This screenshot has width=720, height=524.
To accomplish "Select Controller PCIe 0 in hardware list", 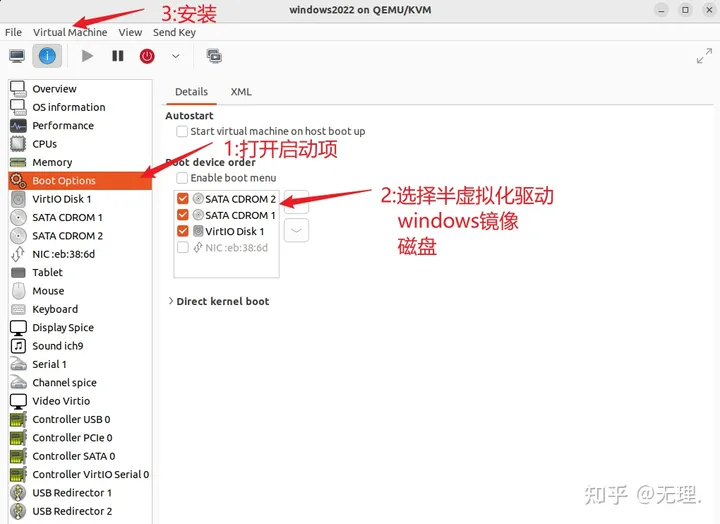I will tap(80, 438).
